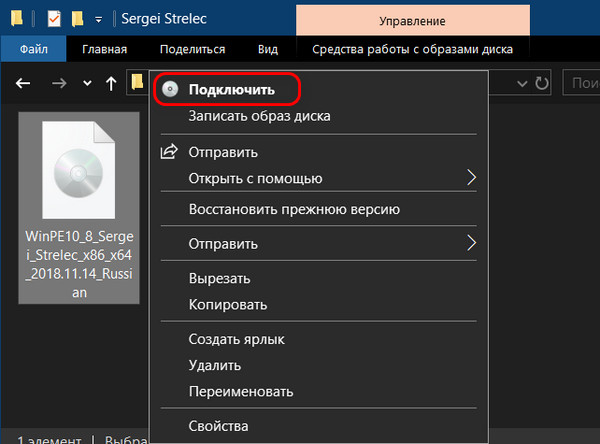Open the Средства работы с образами диска tab
The height and width of the screenshot is (444, 600).
(412, 49)
